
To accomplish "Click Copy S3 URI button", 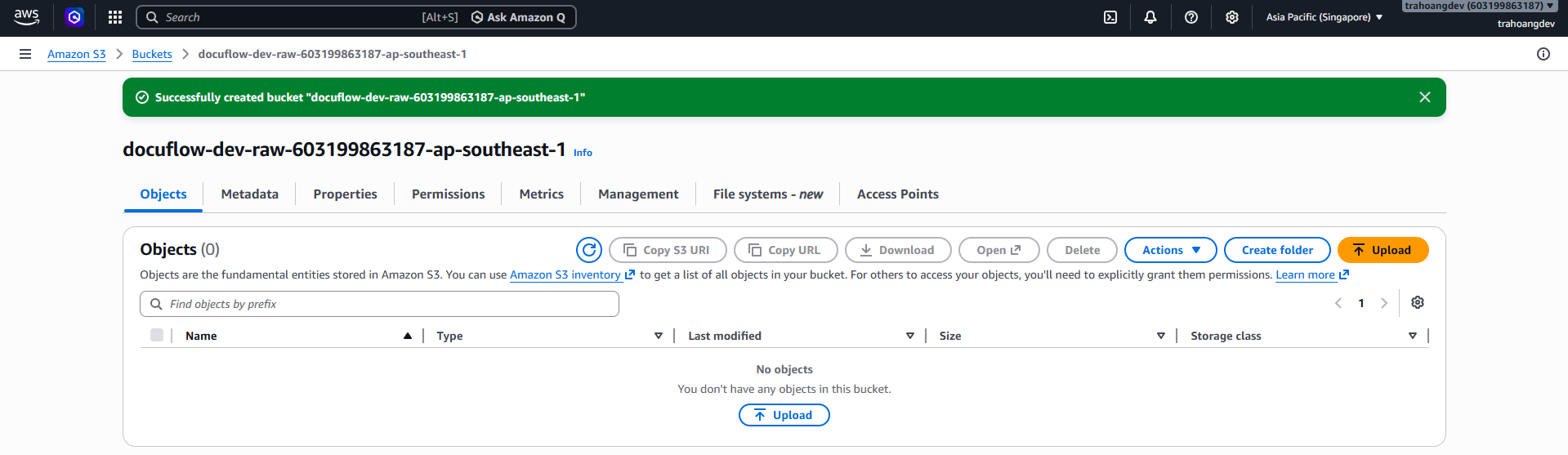I will (x=668, y=250).
